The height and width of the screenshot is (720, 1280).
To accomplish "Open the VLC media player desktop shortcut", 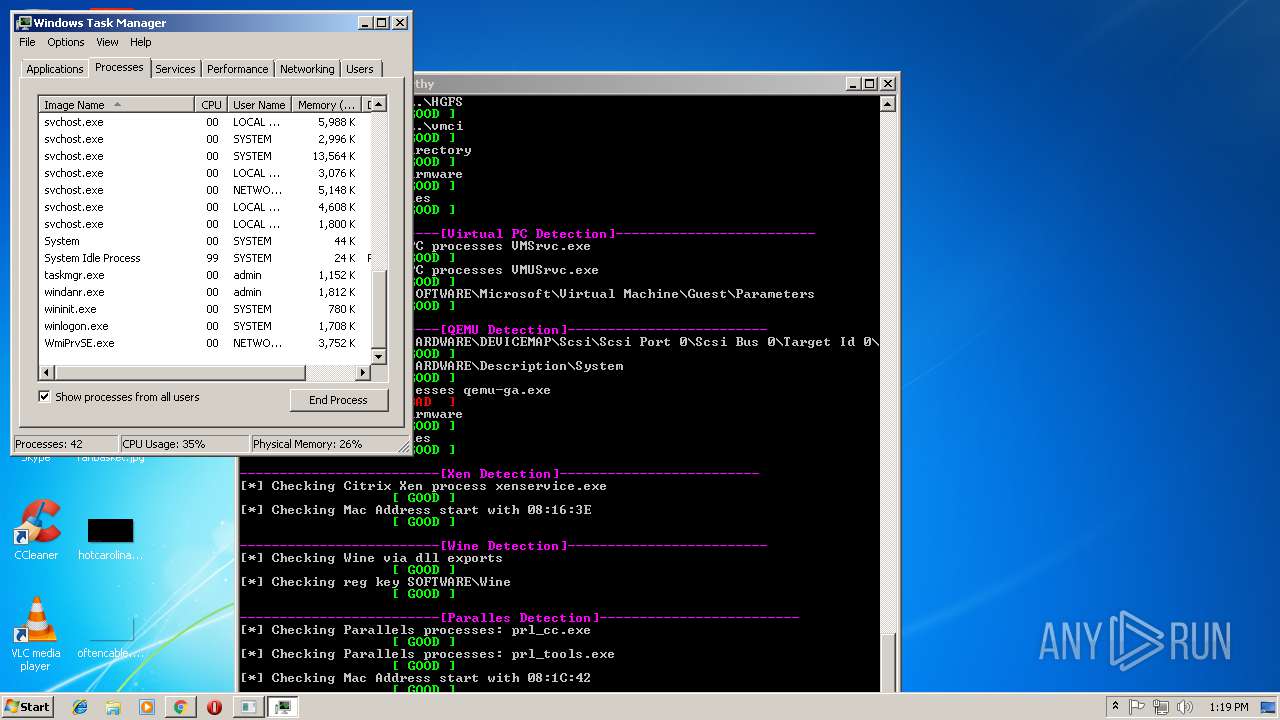I will click(x=36, y=634).
